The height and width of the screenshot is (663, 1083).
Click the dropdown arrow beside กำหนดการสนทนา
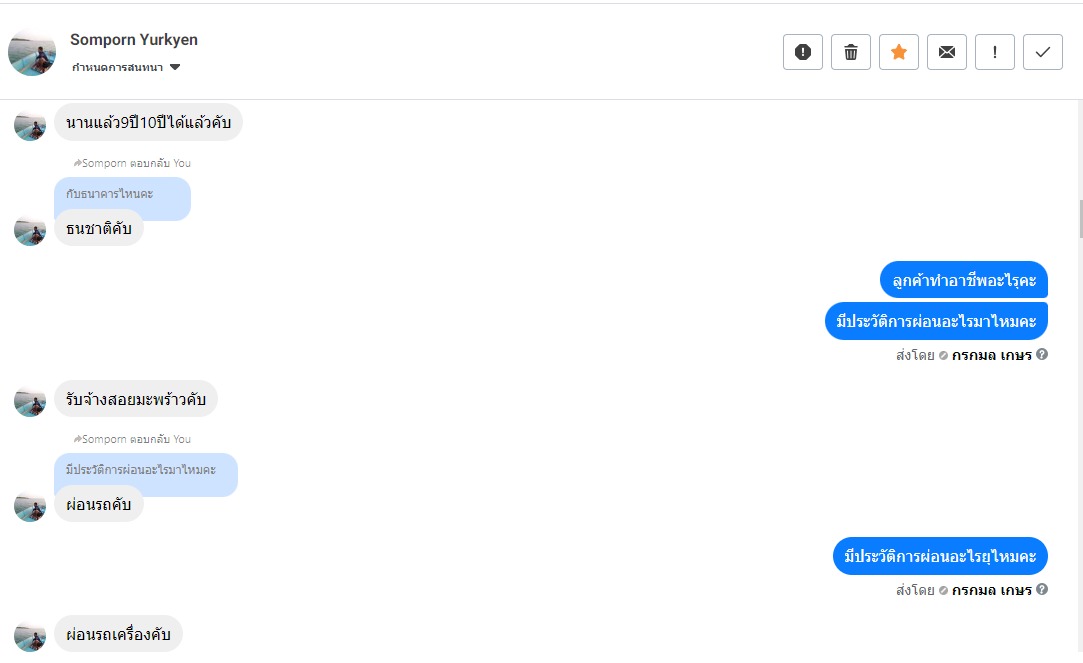coord(175,67)
